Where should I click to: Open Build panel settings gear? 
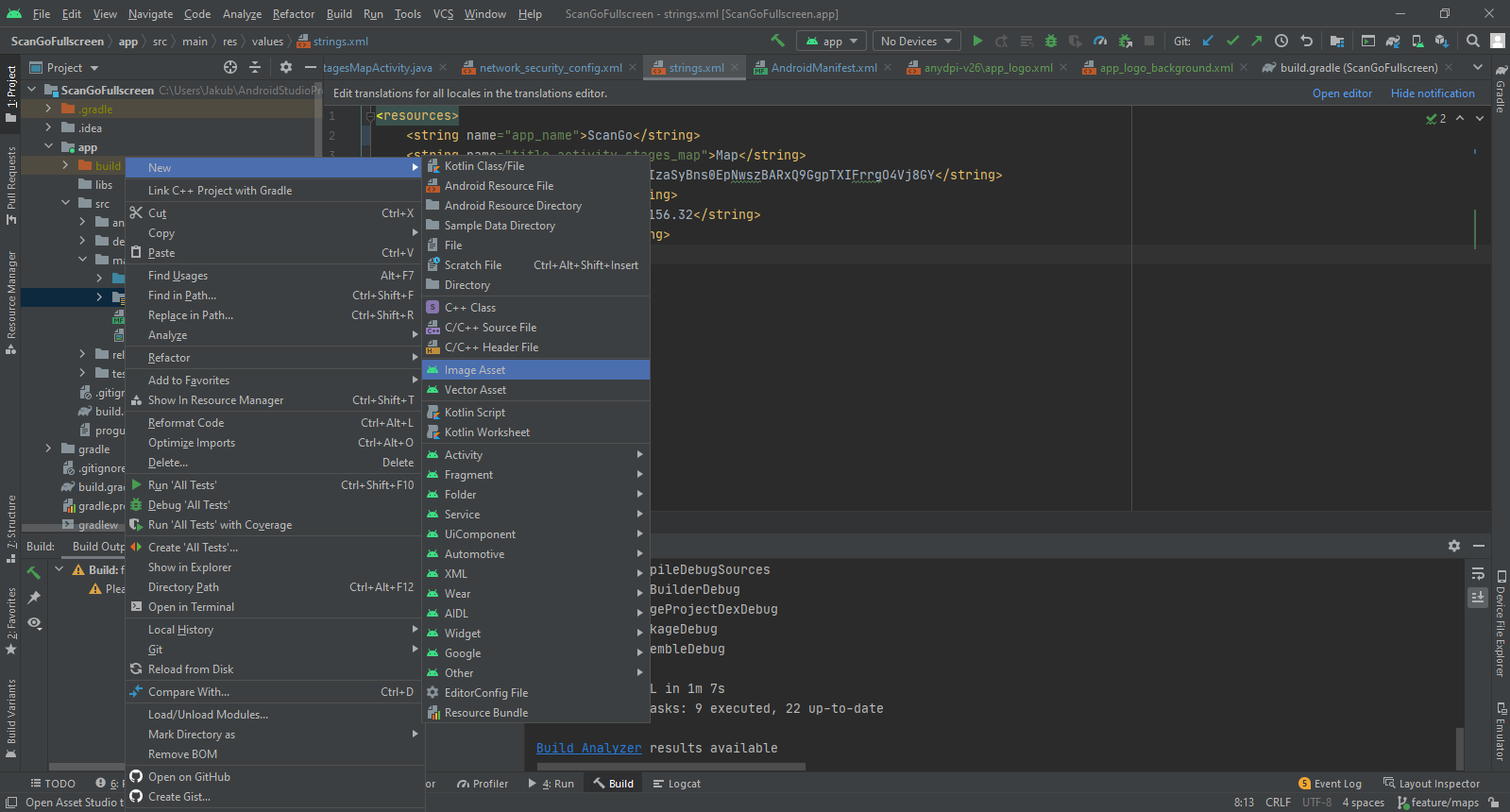[x=1454, y=546]
